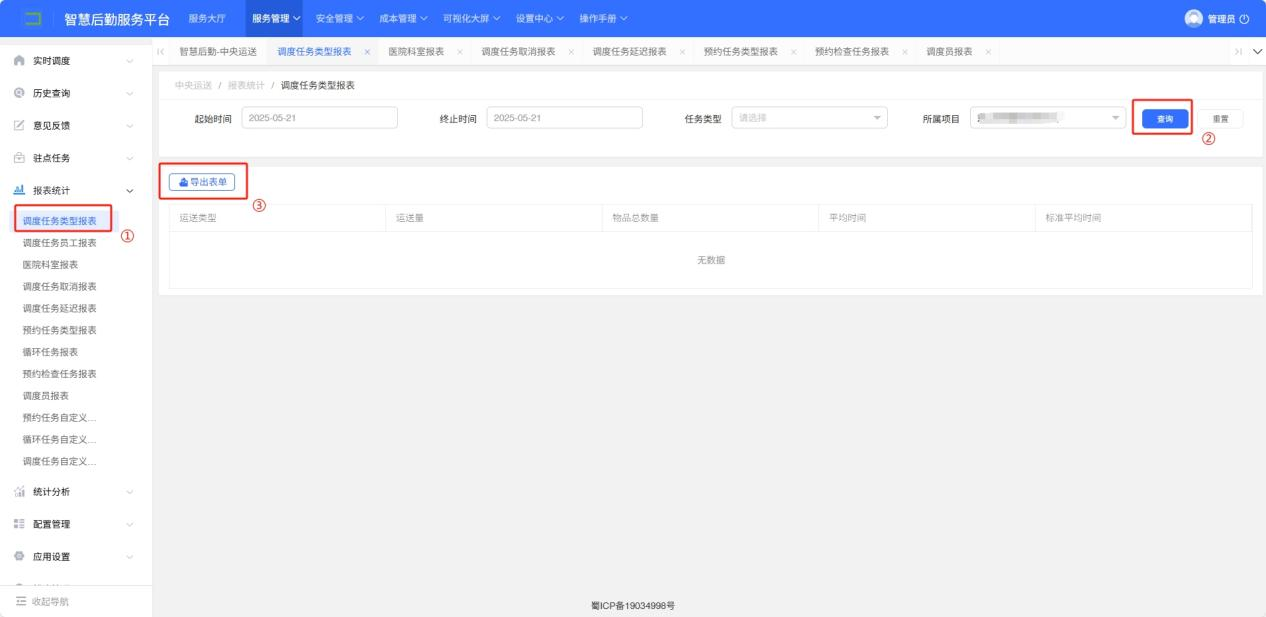The height and width of the screenshot is (617, 1266).
Task: Open the 所属项目 dropdown
Action: tap(1049, 118)
